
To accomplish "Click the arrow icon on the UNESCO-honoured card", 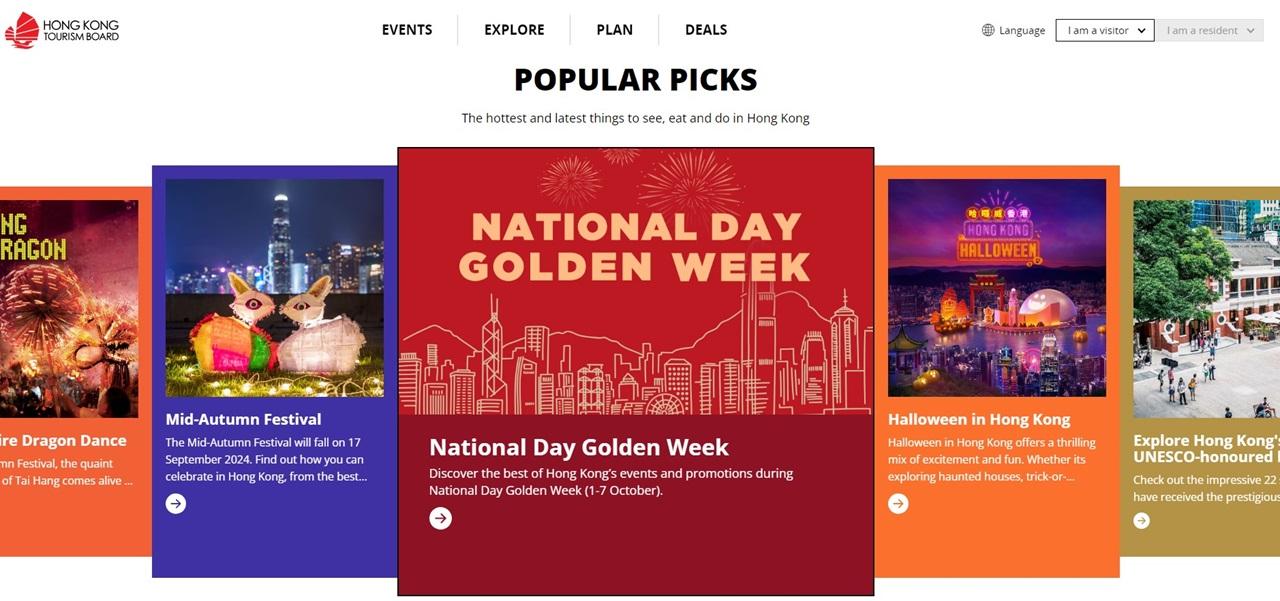I will click(x=1141, y=520).
